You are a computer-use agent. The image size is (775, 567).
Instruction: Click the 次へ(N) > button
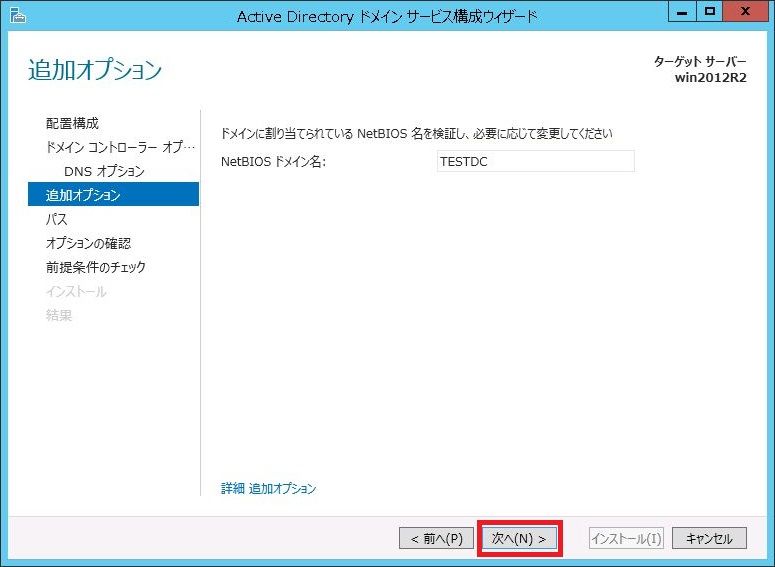519,538
